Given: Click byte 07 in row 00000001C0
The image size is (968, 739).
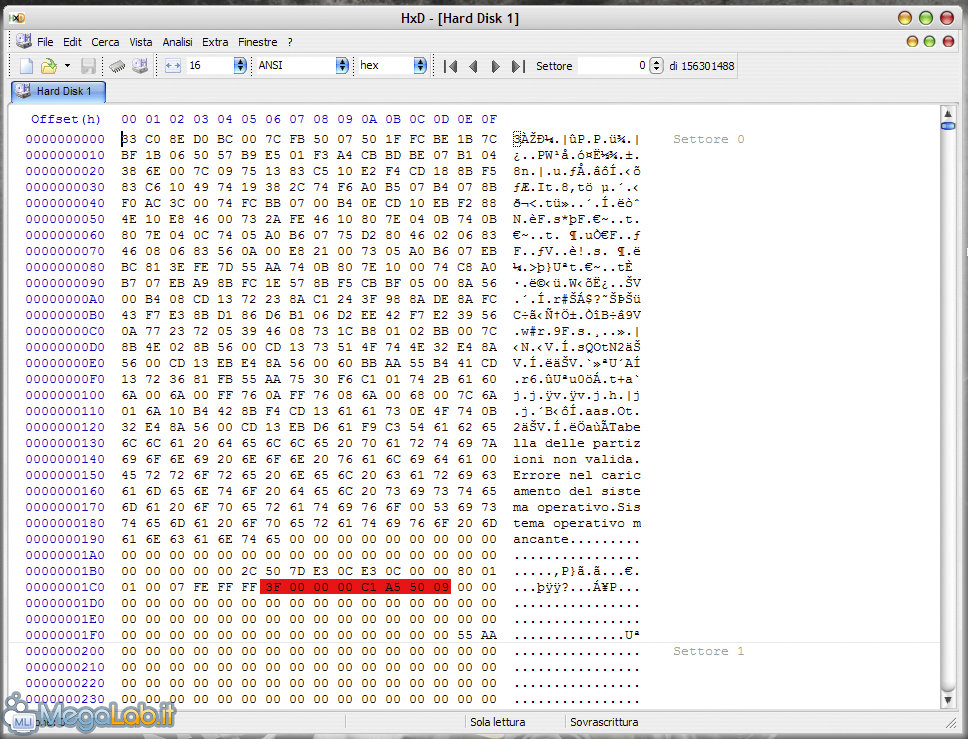Looking at the screenshot, I should click(x=177, y=587).
